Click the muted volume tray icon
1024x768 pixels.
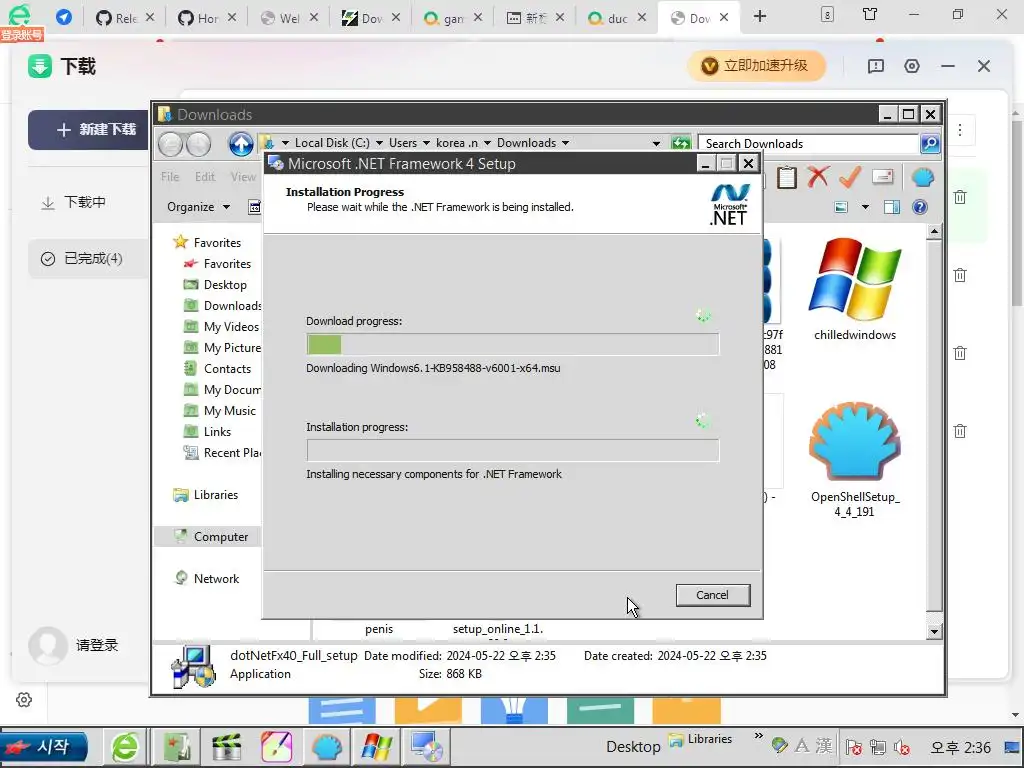903,747
